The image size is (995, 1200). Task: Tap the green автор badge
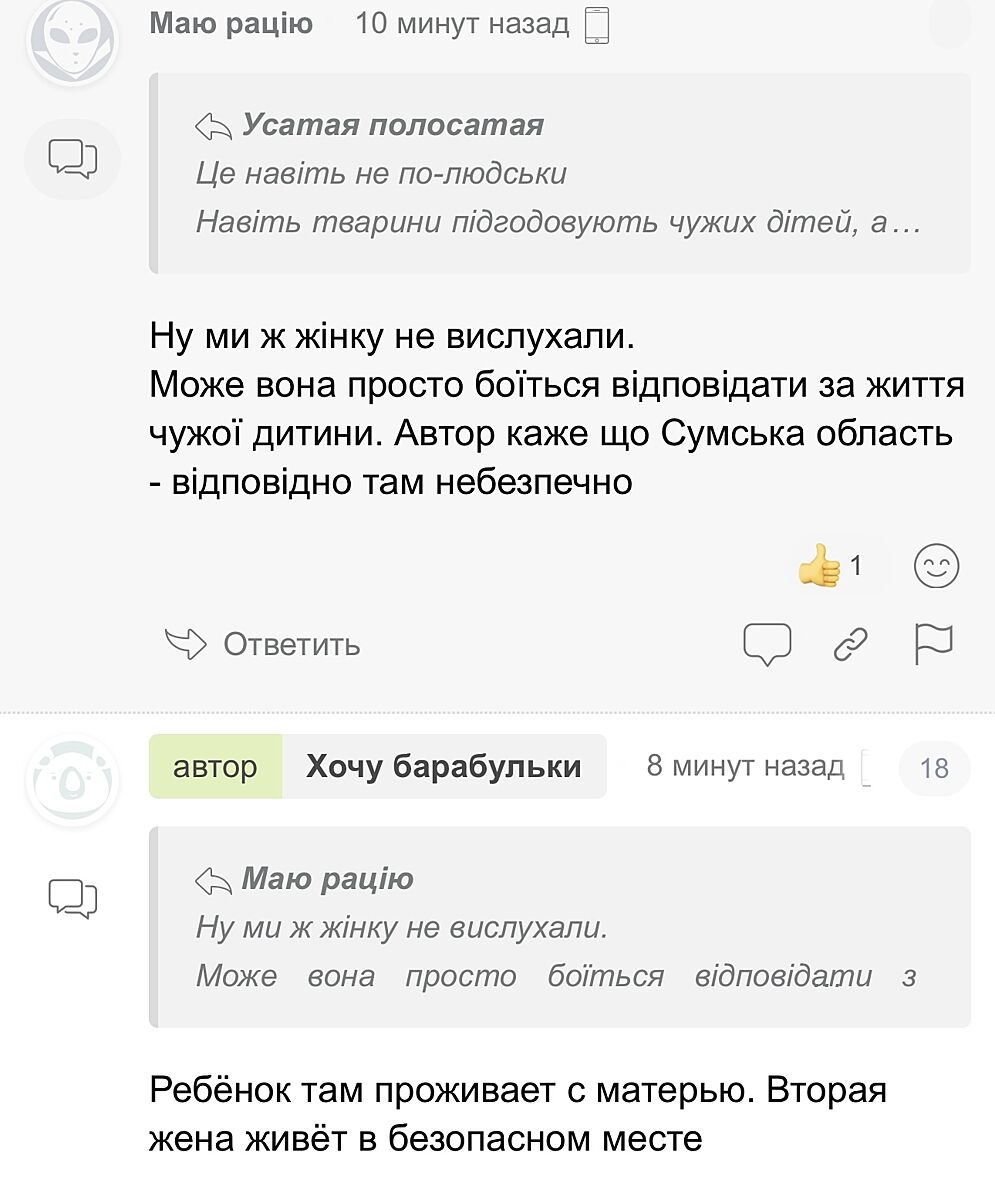click(x=215, y=767)
